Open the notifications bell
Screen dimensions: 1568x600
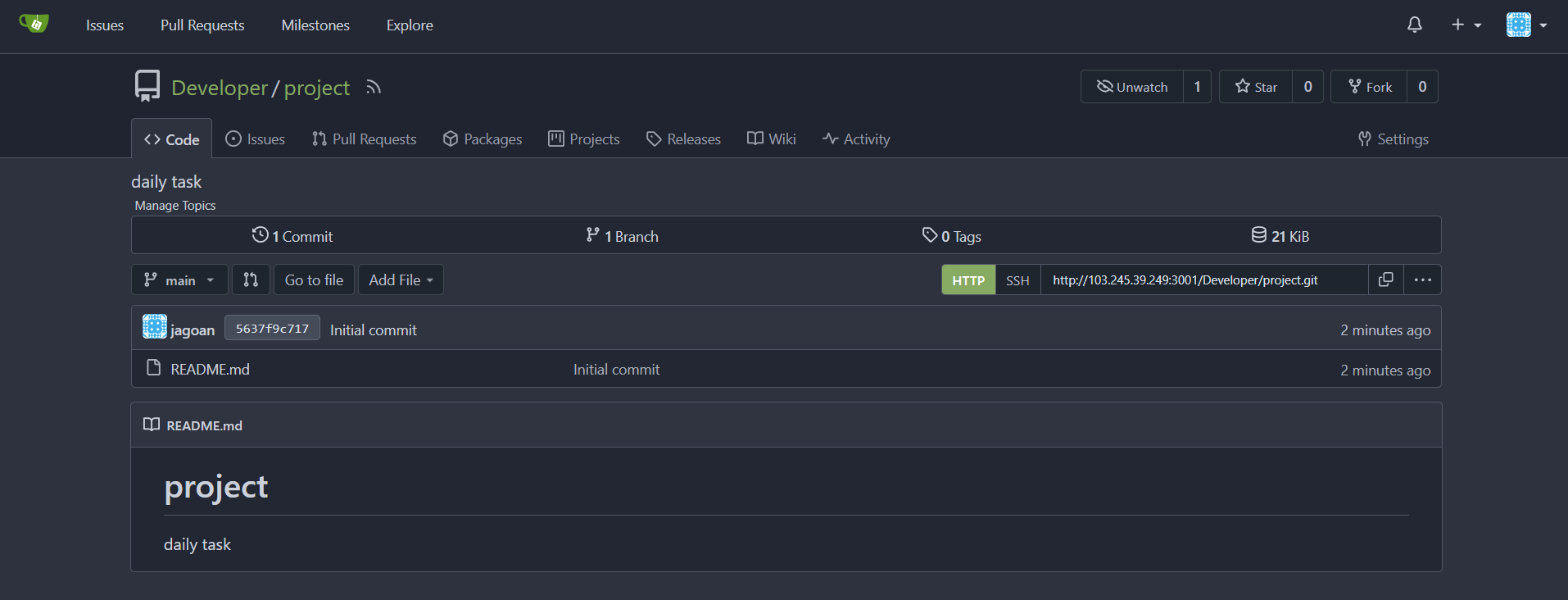tap(1414, 25)
